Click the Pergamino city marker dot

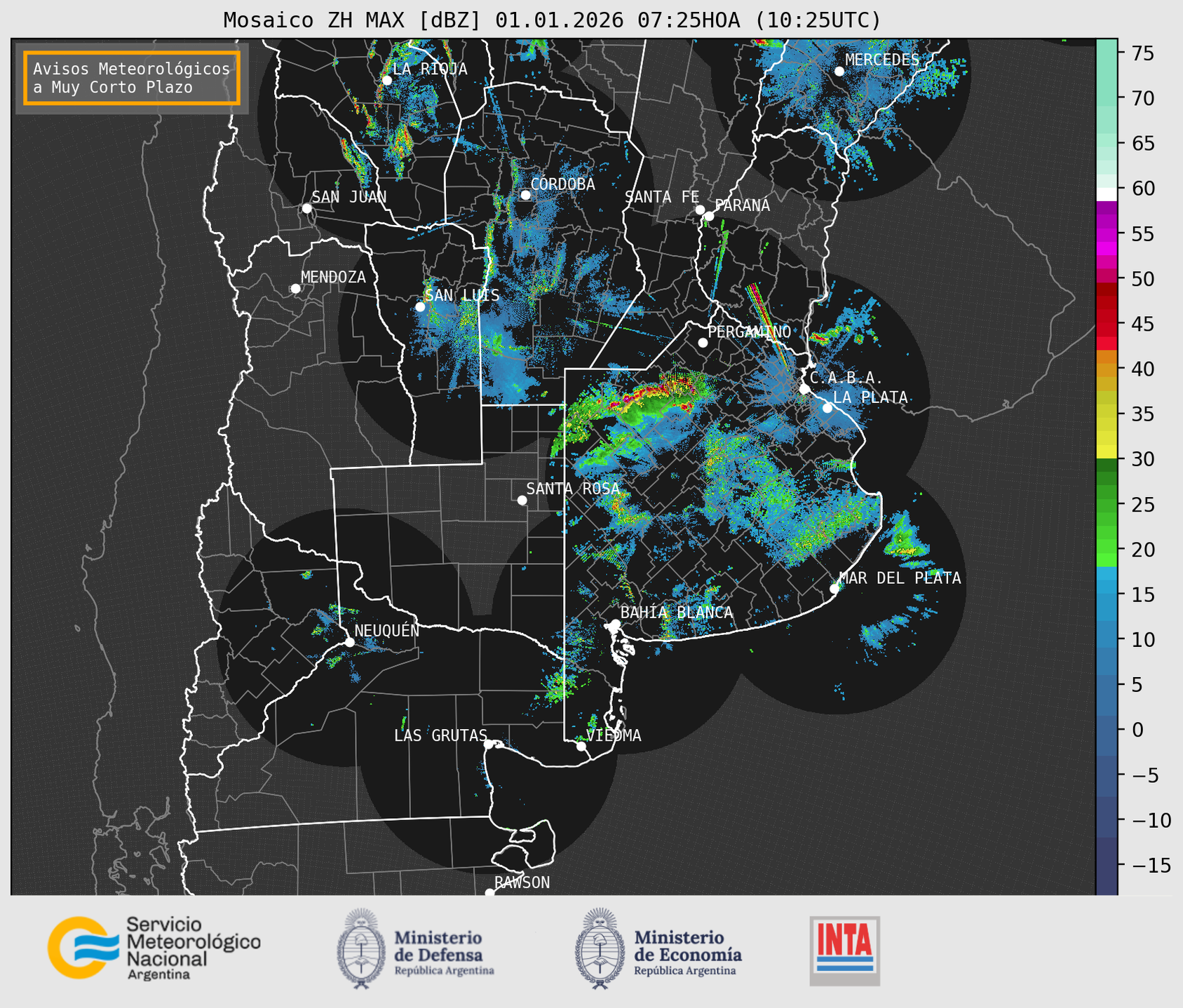[x=703, y=343]
